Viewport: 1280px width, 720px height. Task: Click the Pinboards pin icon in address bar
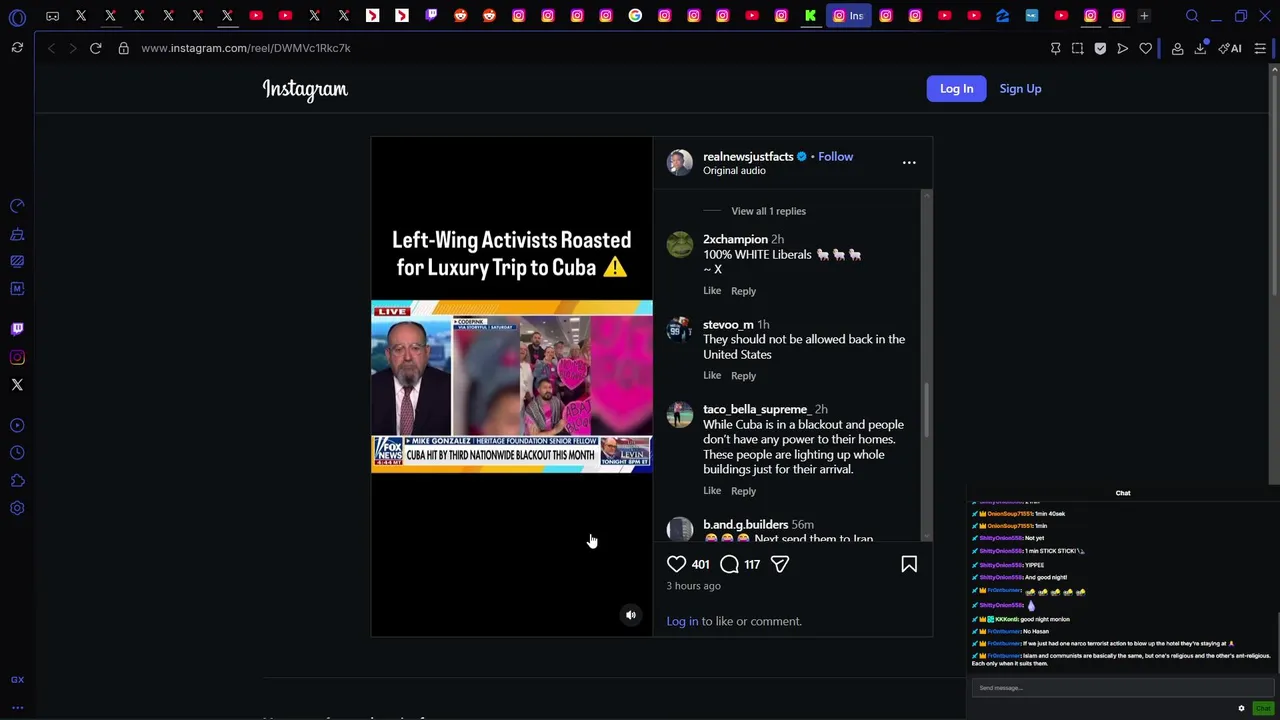[x=1055, y=48]
